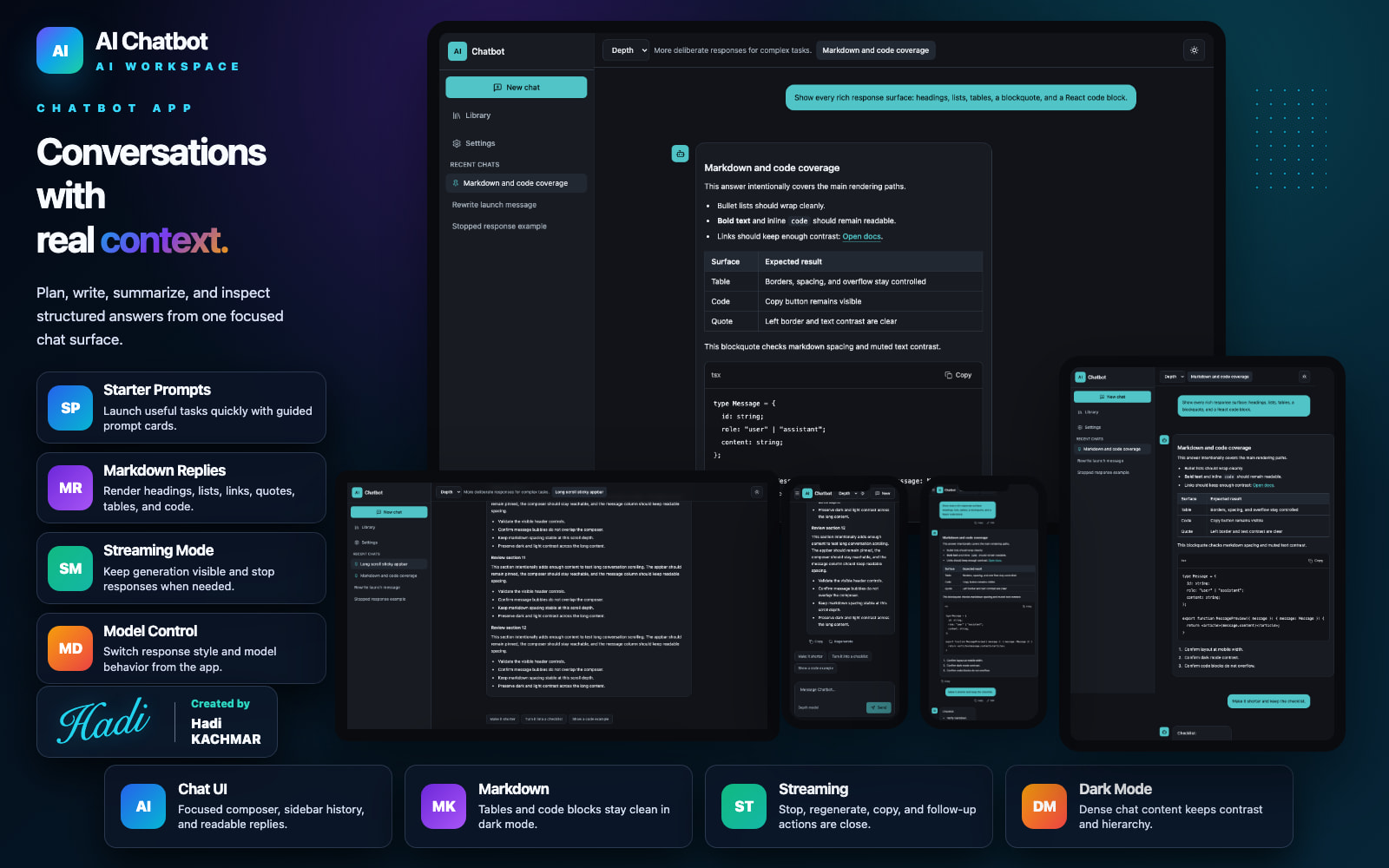Viewport: 1389px width, 868px height.
Task: Select the Long scroll sticky appbar chat in the laptop sidebar
Action: tap(389, 564)
